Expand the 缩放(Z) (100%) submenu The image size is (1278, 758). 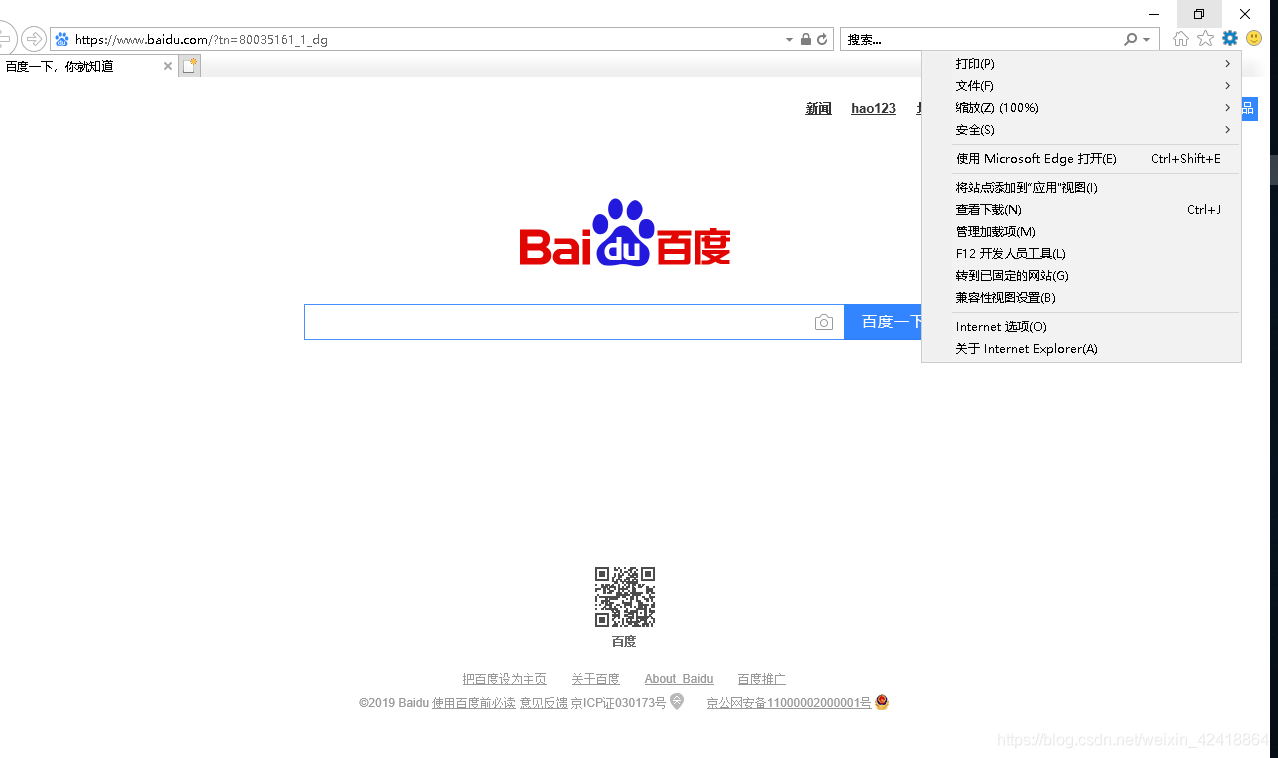point(1081,107)
